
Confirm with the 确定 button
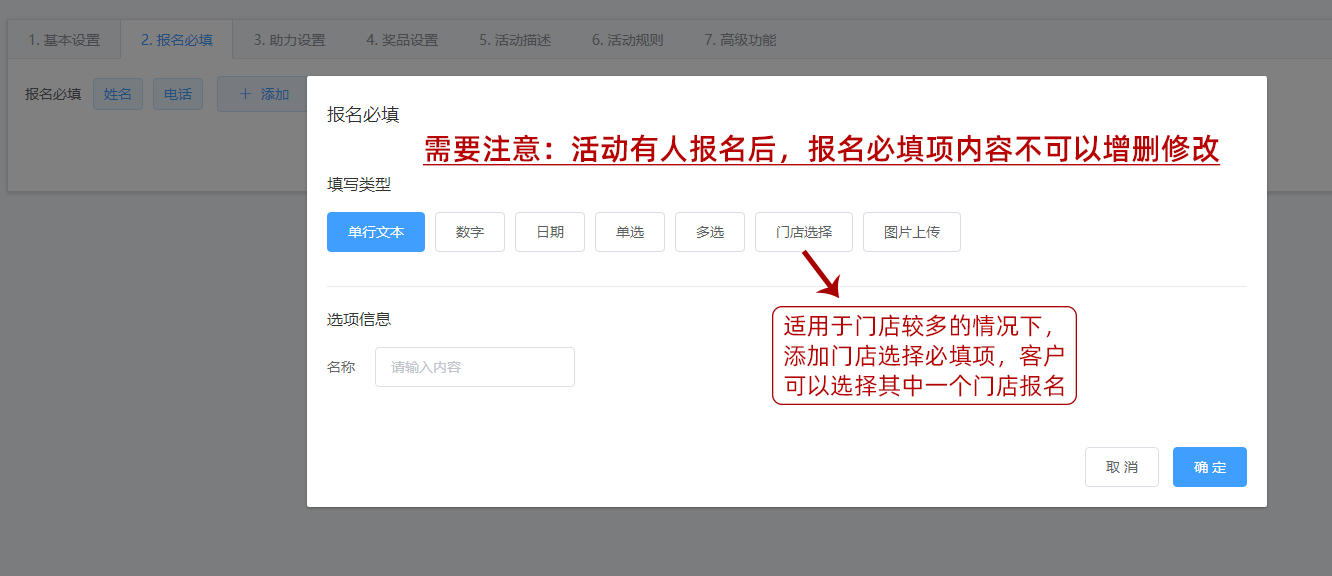click(x=1210, y=467)
